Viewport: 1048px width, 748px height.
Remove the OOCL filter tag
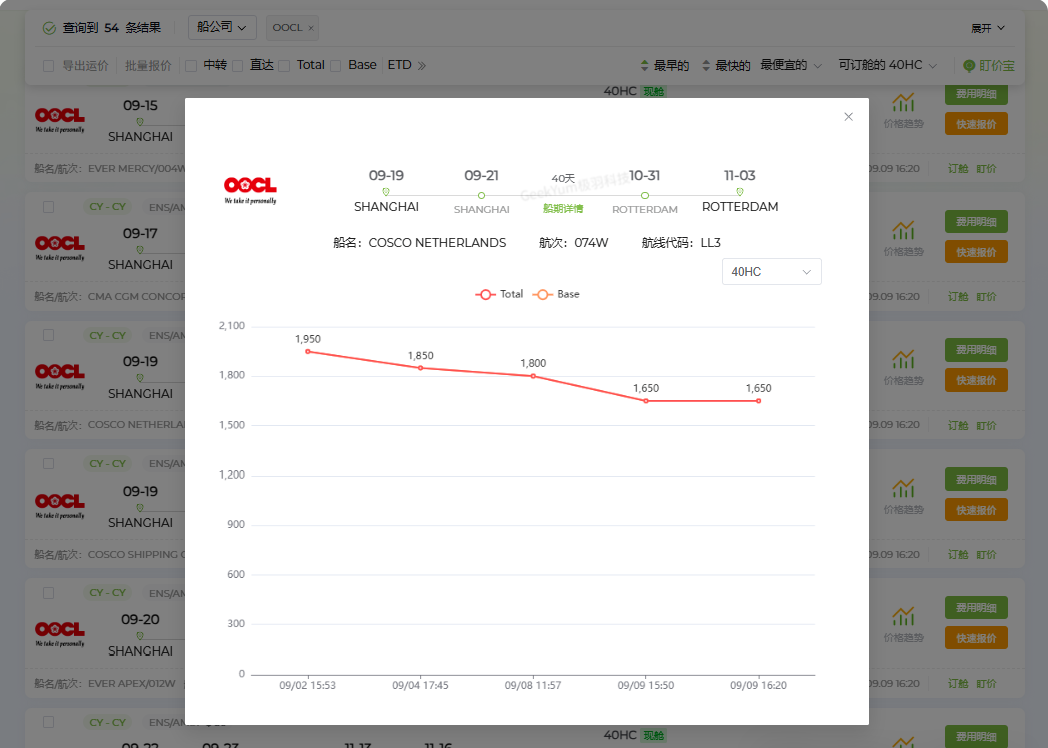coord(311,28)
